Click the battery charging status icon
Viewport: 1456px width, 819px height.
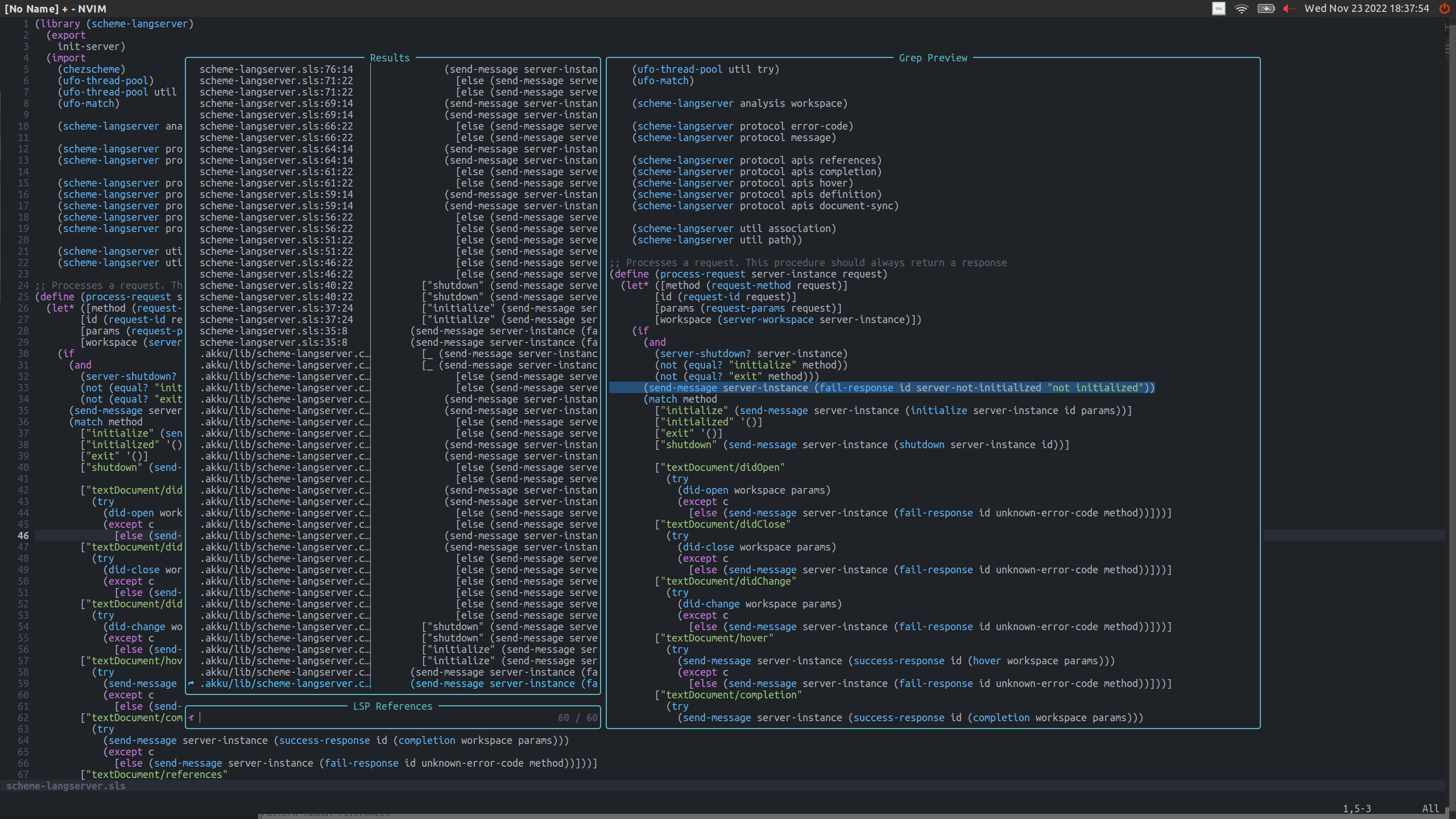click(1265, 9)
